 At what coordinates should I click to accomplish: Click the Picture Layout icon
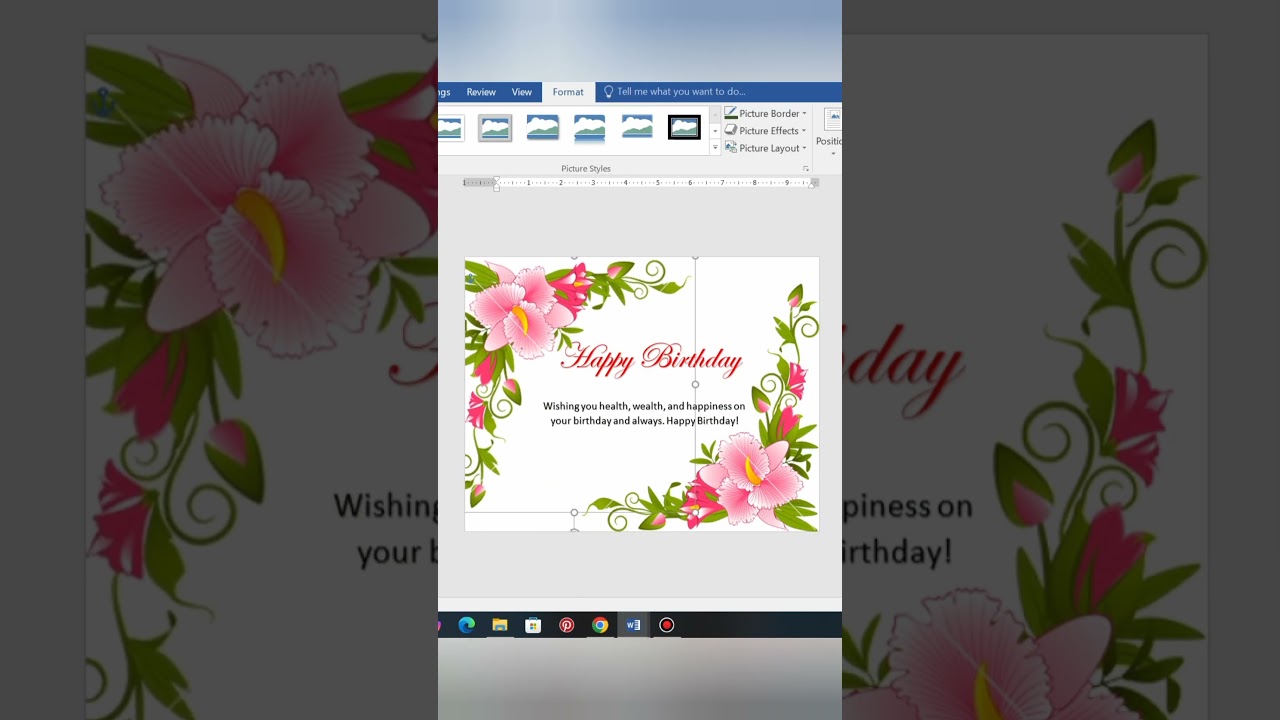pyautogui.click(x=730, y=147)
